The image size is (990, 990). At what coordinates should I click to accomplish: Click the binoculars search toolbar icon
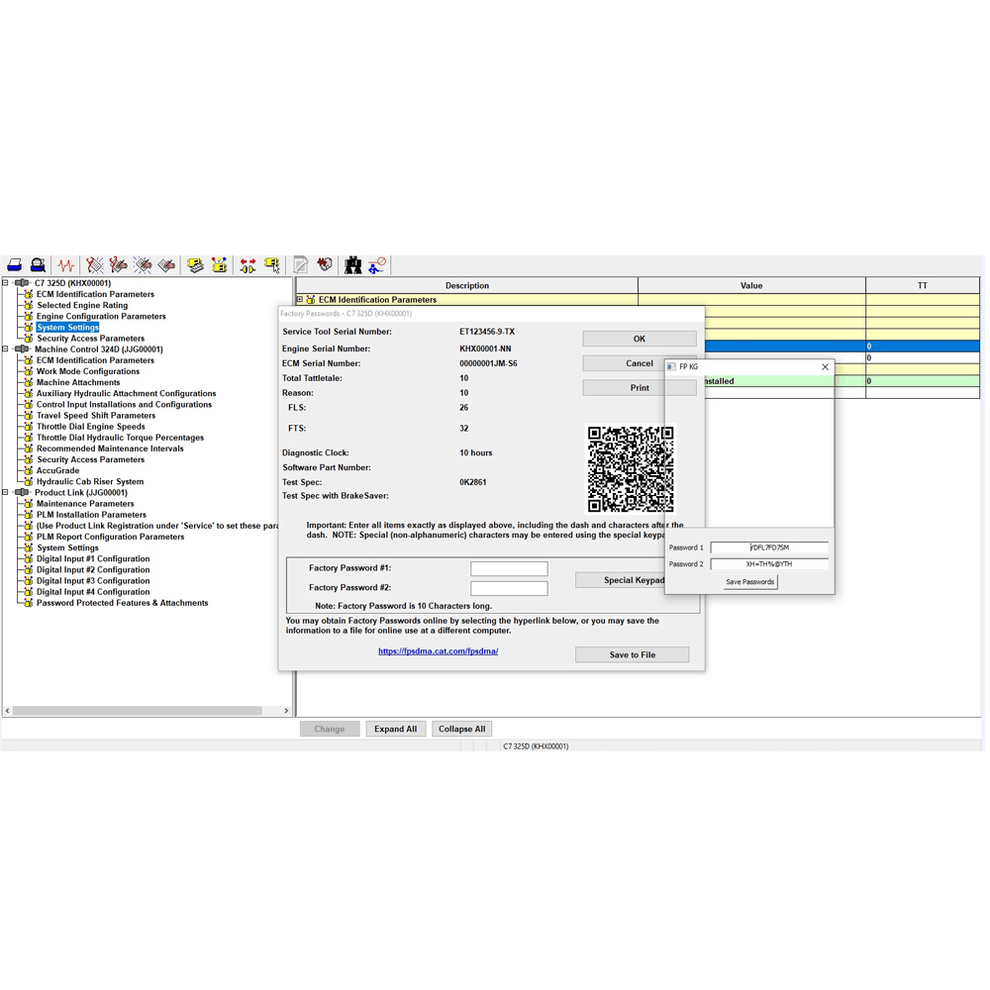pyautogui.click(x=352, y=264)
